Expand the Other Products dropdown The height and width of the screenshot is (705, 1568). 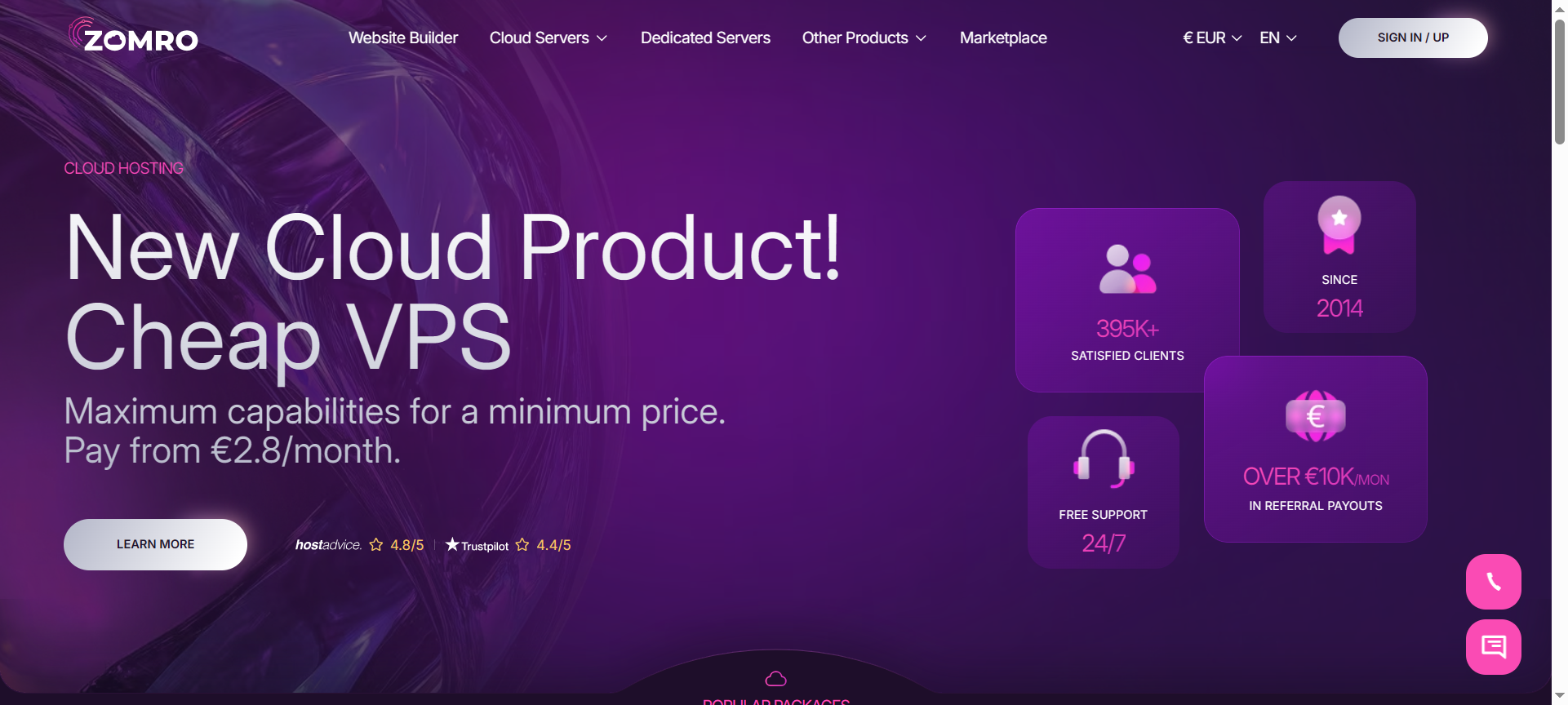(864, 38)
